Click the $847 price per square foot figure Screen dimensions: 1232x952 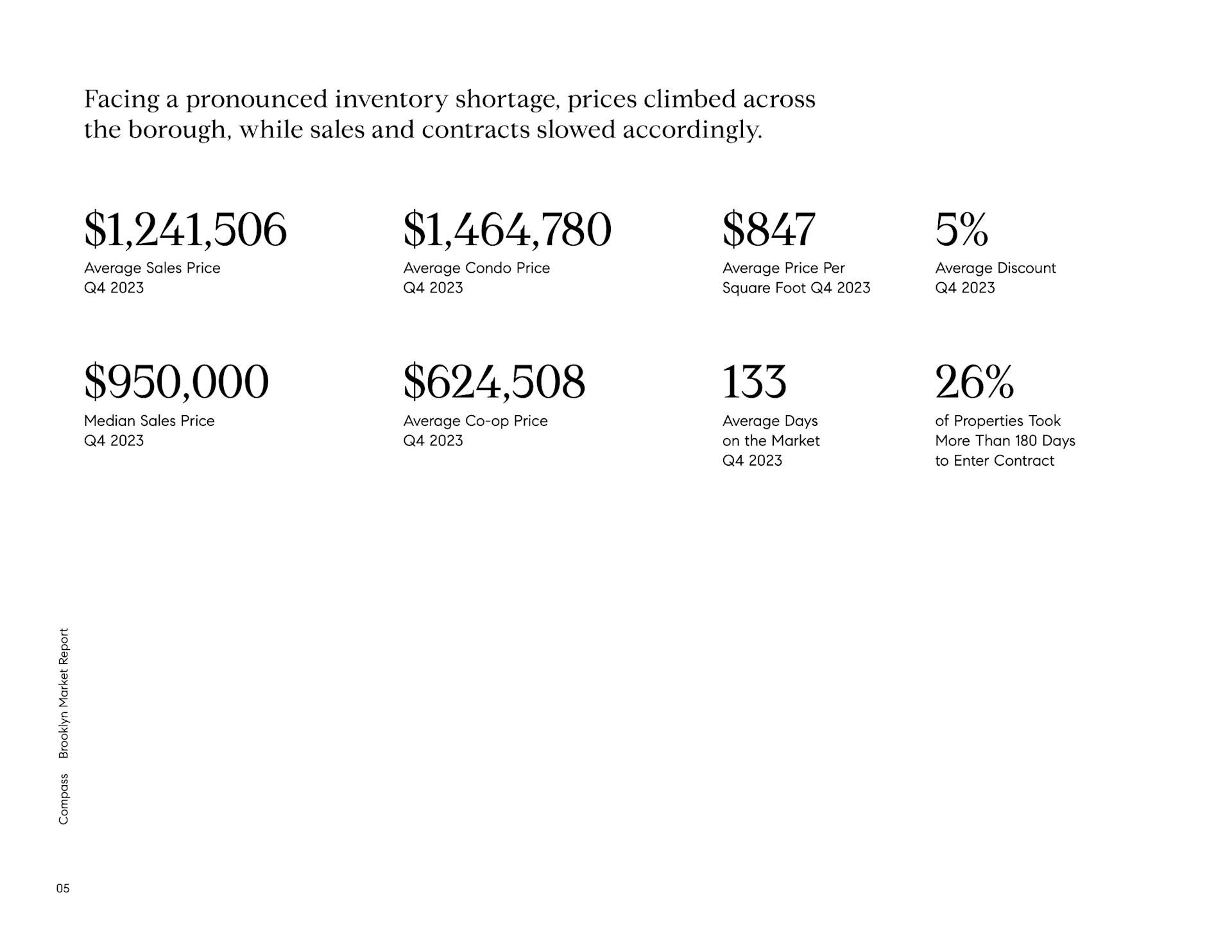click(769, 230)
